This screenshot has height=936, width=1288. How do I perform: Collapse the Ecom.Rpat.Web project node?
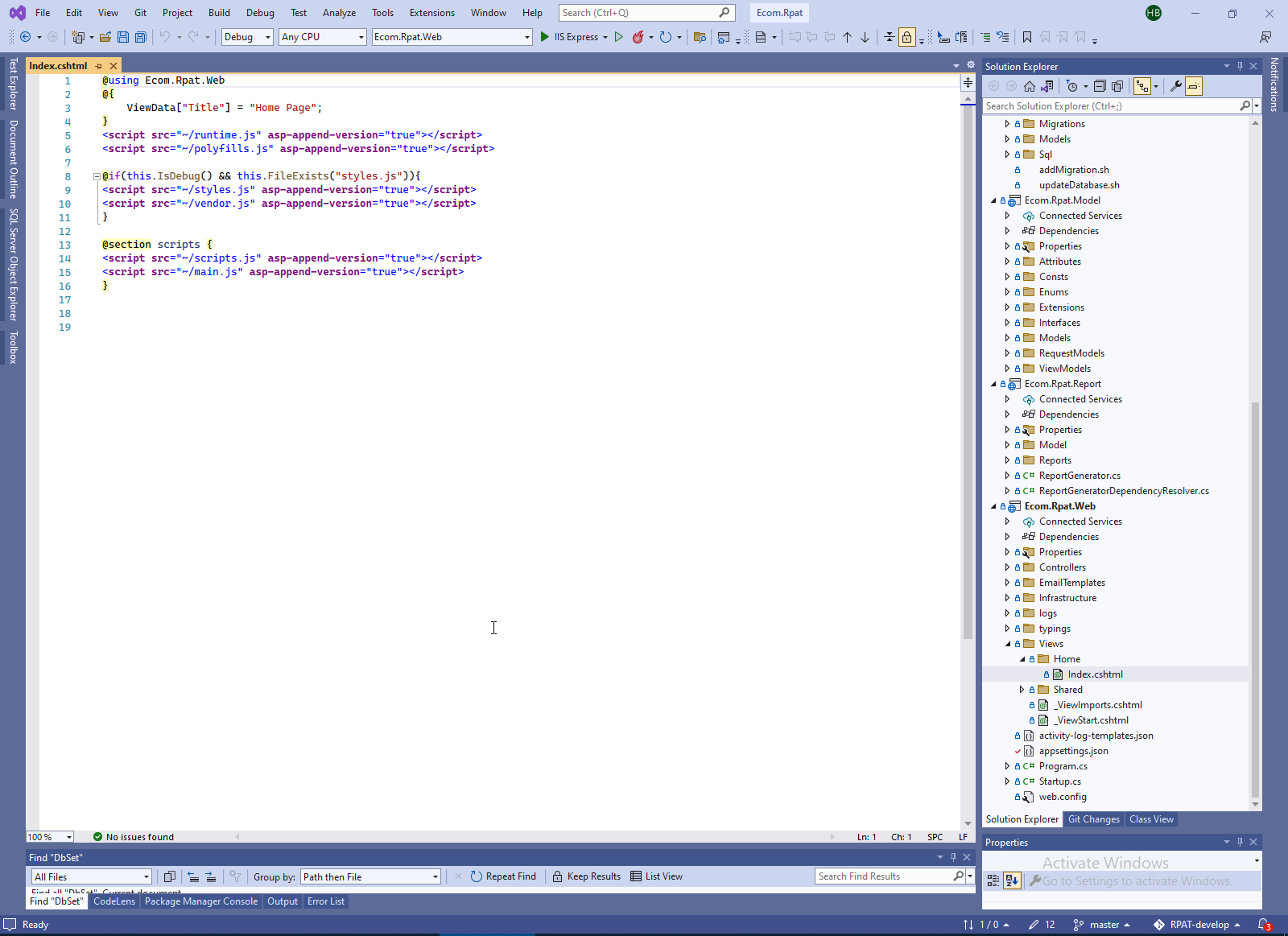pyautogui.click(x=993, y=506)
